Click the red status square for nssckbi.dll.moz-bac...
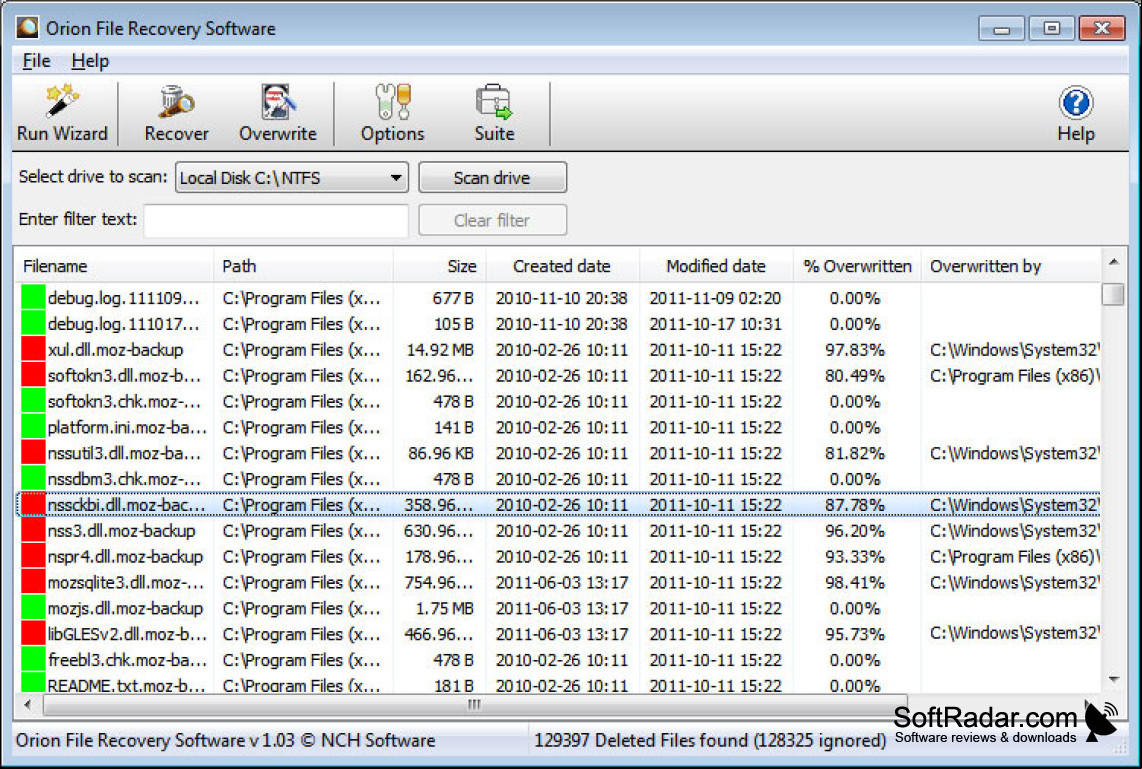This screenshot has height=769, width=1142. (x=33, y=505)
